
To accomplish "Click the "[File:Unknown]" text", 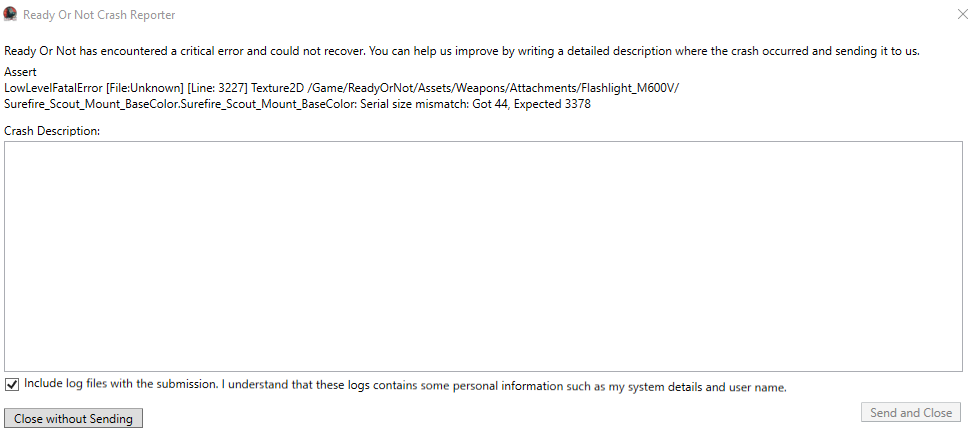I will pyautogui.click(x=145, y=88).
